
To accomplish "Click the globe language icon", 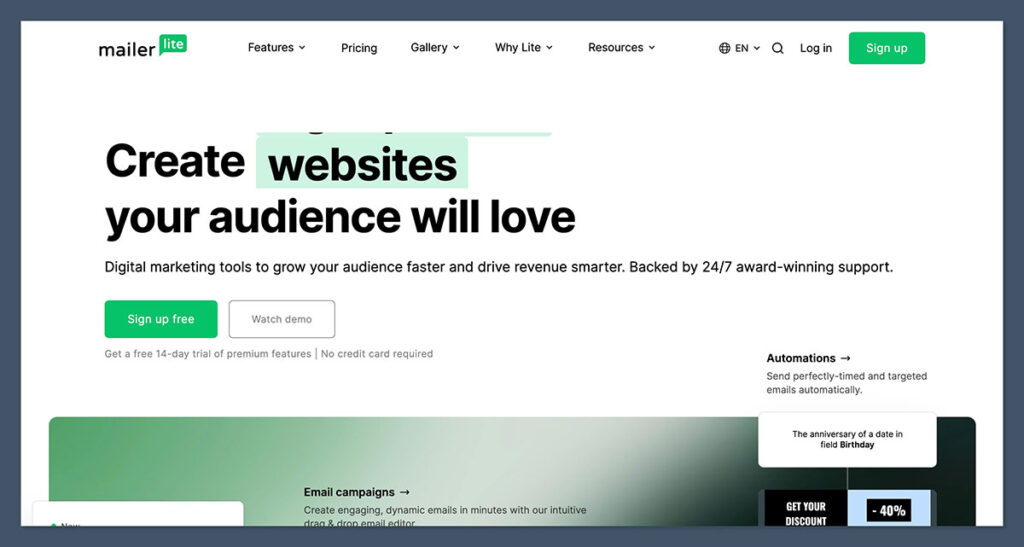I will click(725, 48).
